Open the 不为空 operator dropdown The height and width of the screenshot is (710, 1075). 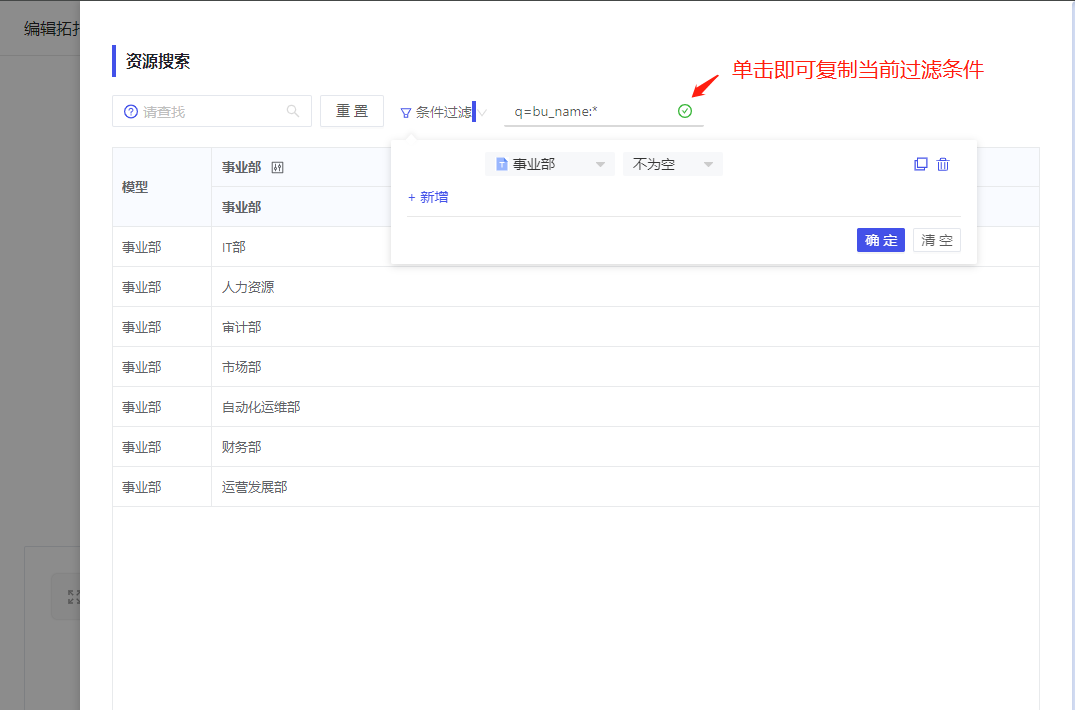point(672,164)
